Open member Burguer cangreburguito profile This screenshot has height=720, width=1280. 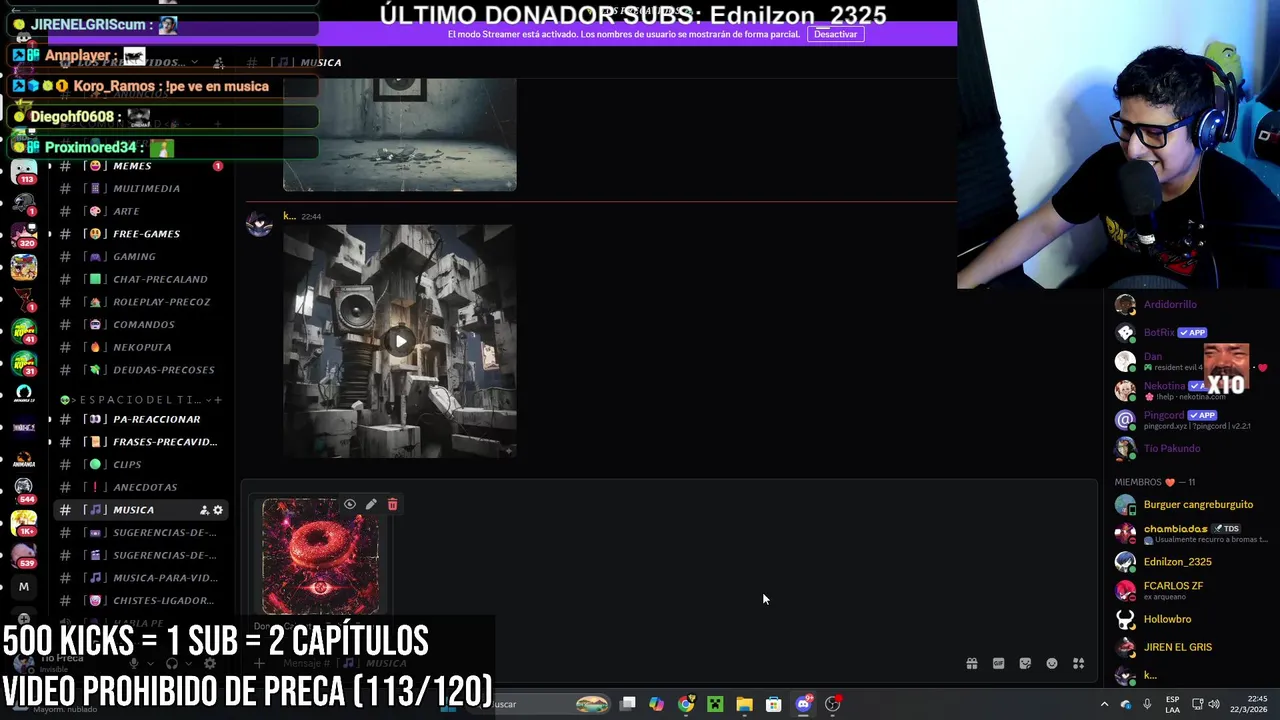tap(1190, 505)
